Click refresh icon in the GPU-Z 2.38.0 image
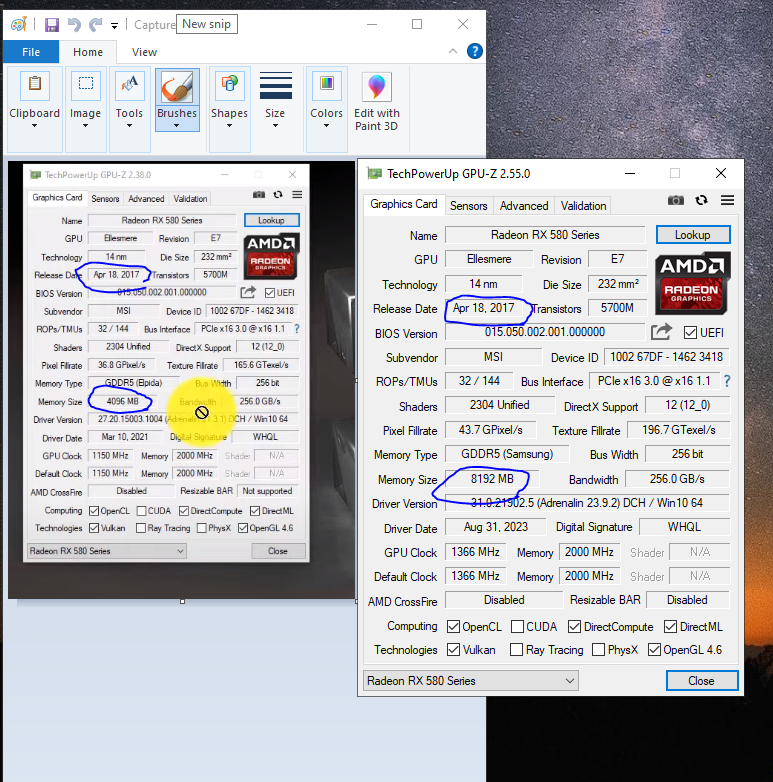773x782 pixels. click(278, 195)
